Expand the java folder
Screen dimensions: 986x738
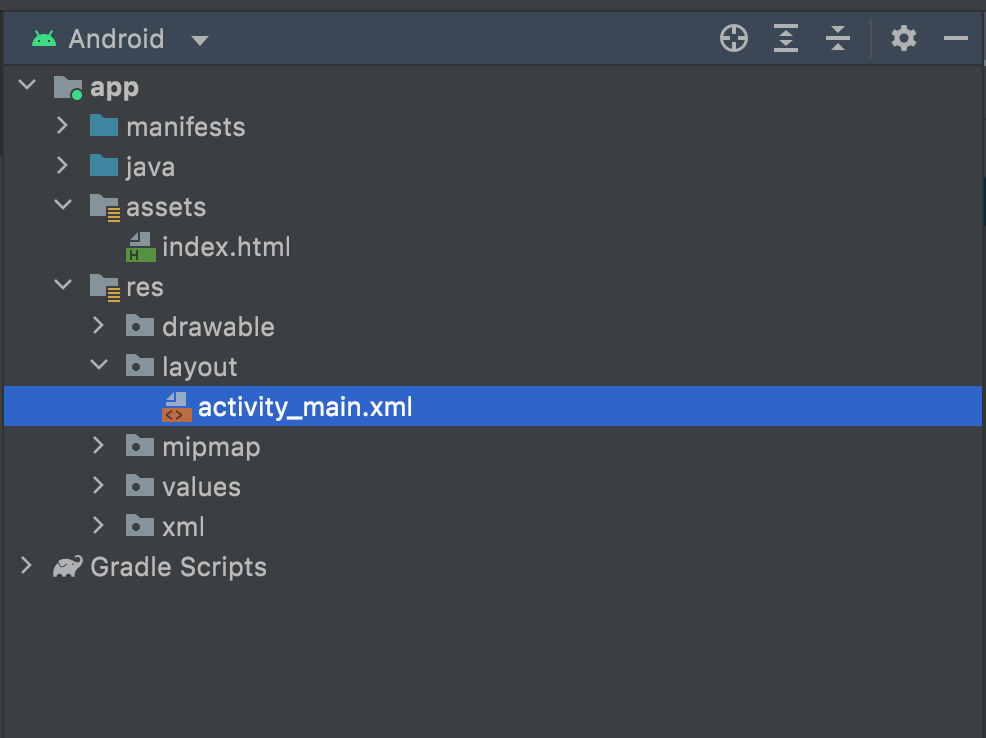62,165
